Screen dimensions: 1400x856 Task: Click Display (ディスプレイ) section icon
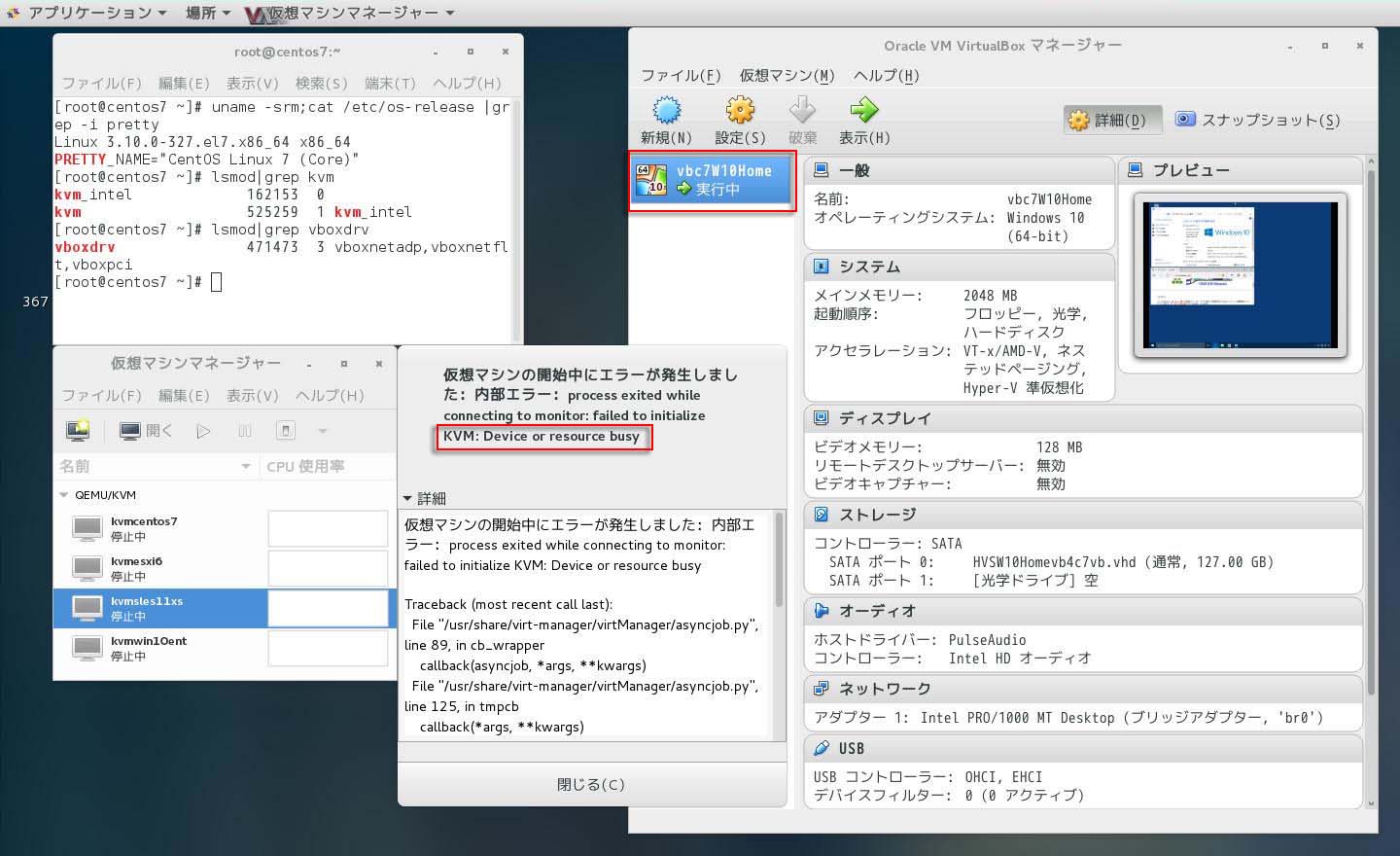(821, 418)
